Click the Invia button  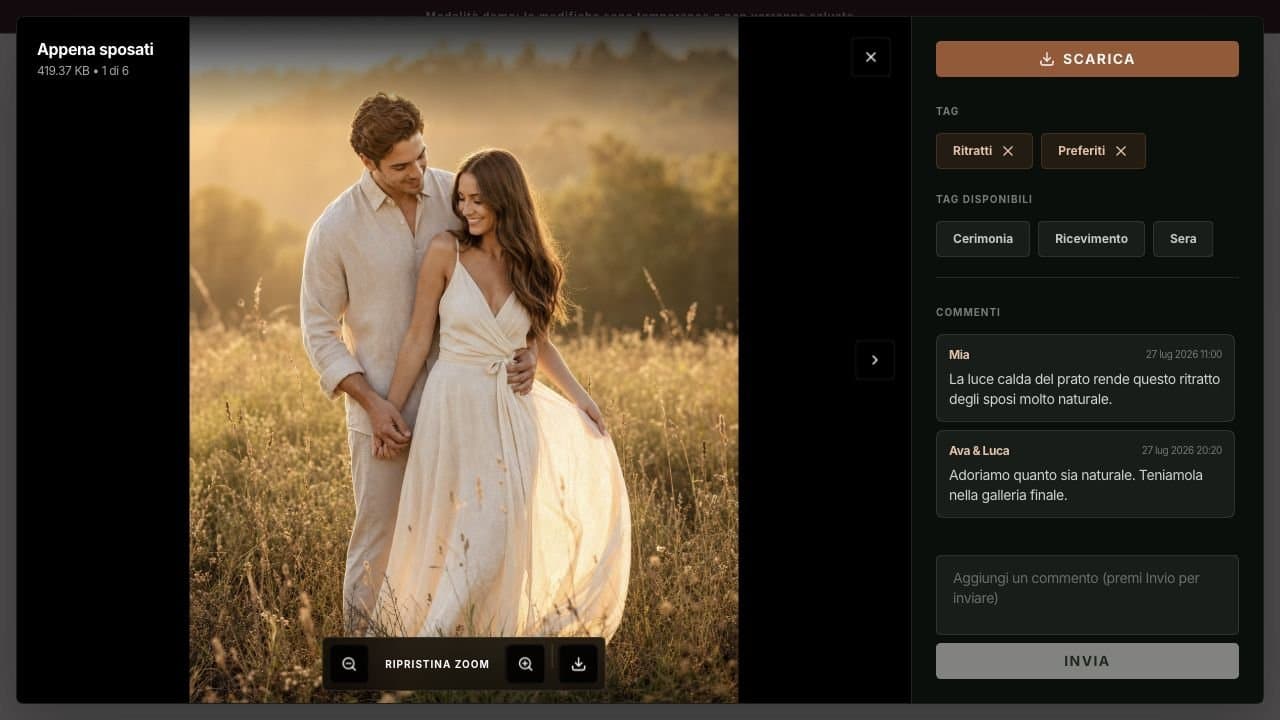(1087, 661)
